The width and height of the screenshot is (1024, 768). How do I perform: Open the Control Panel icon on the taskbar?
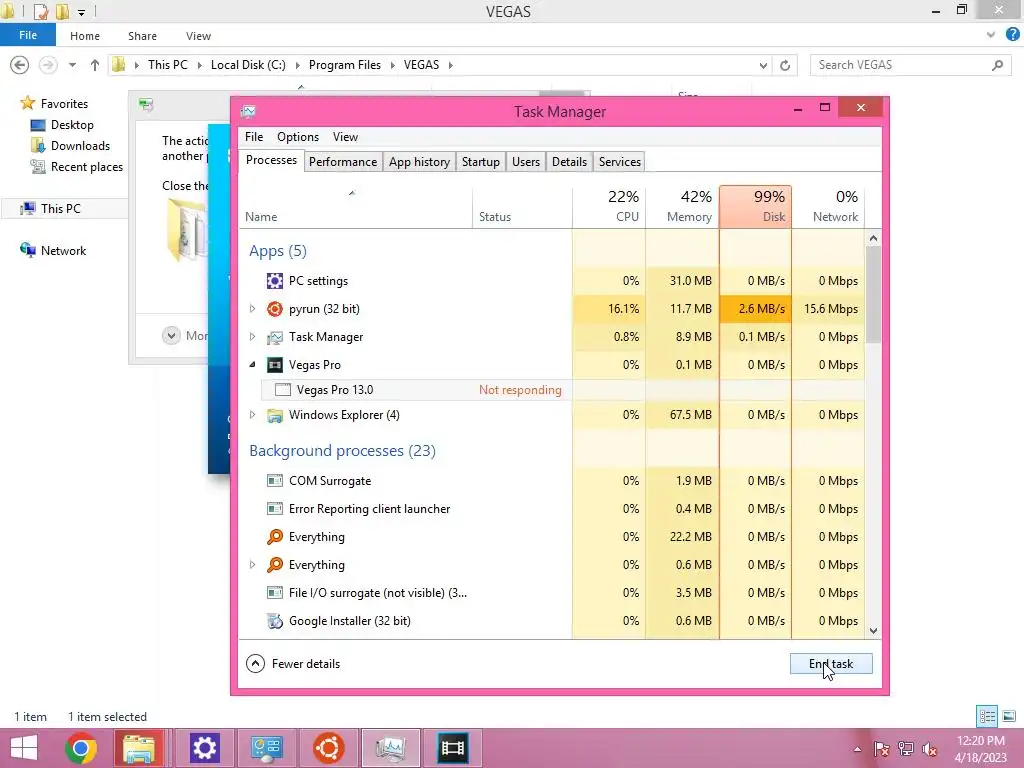(x=266, y=748)
